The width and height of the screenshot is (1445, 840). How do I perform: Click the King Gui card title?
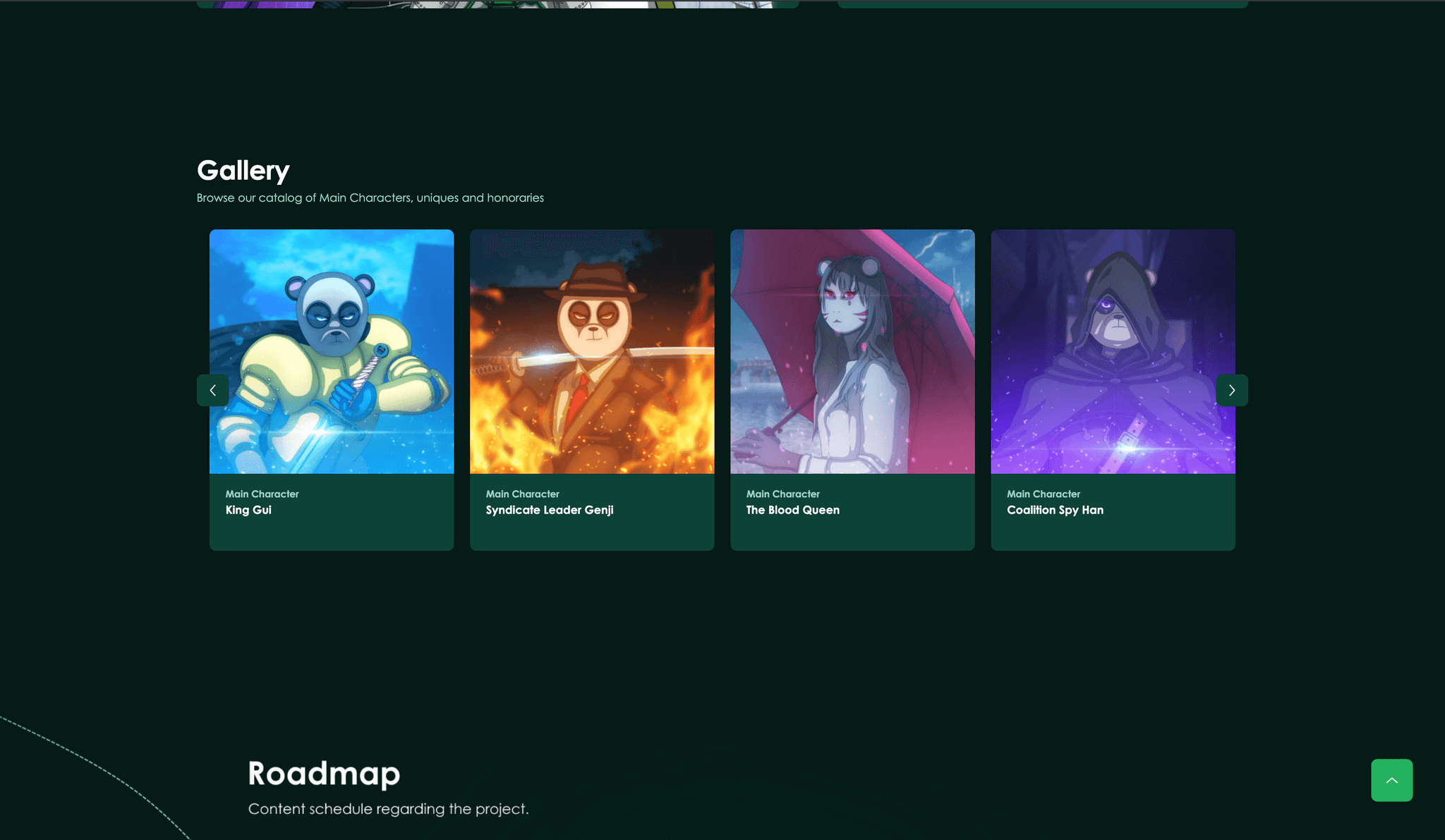tap(248, 510)
